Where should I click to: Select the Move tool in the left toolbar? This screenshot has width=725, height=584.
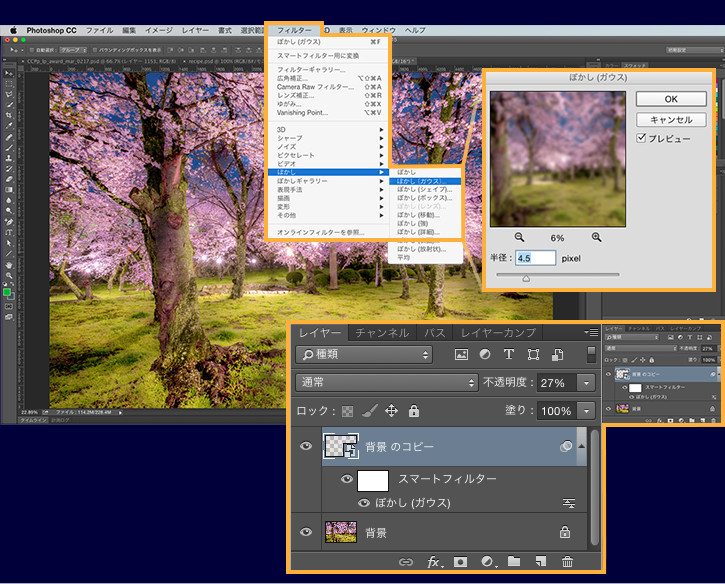tap(9, 74)
